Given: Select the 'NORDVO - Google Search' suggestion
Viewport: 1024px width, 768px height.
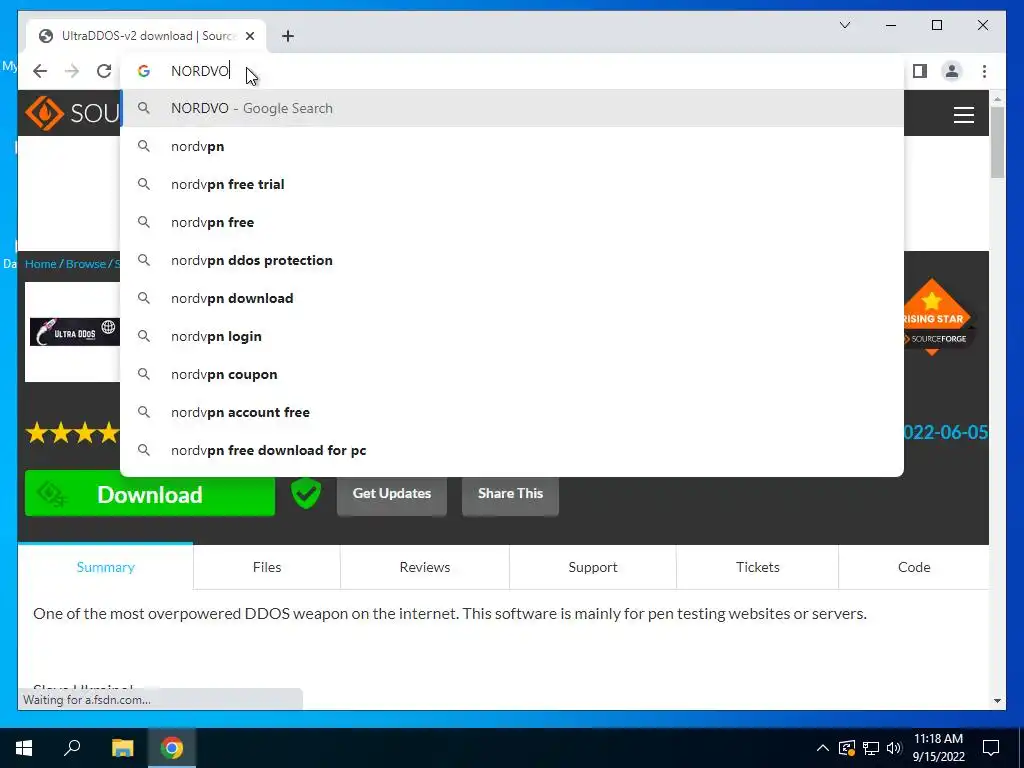Looking at the screenshot, I should click(x=512, y=108).
